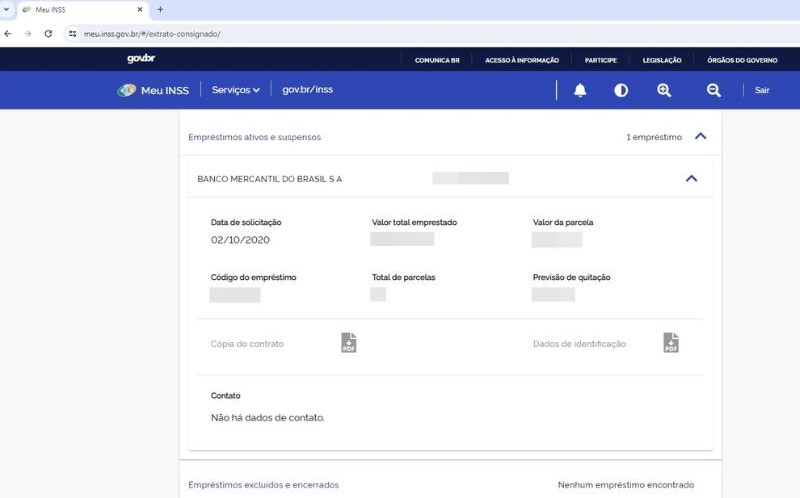
Task: Collapse Empréstimos ativos e suspensos section
Action: [x=701, y=136]
